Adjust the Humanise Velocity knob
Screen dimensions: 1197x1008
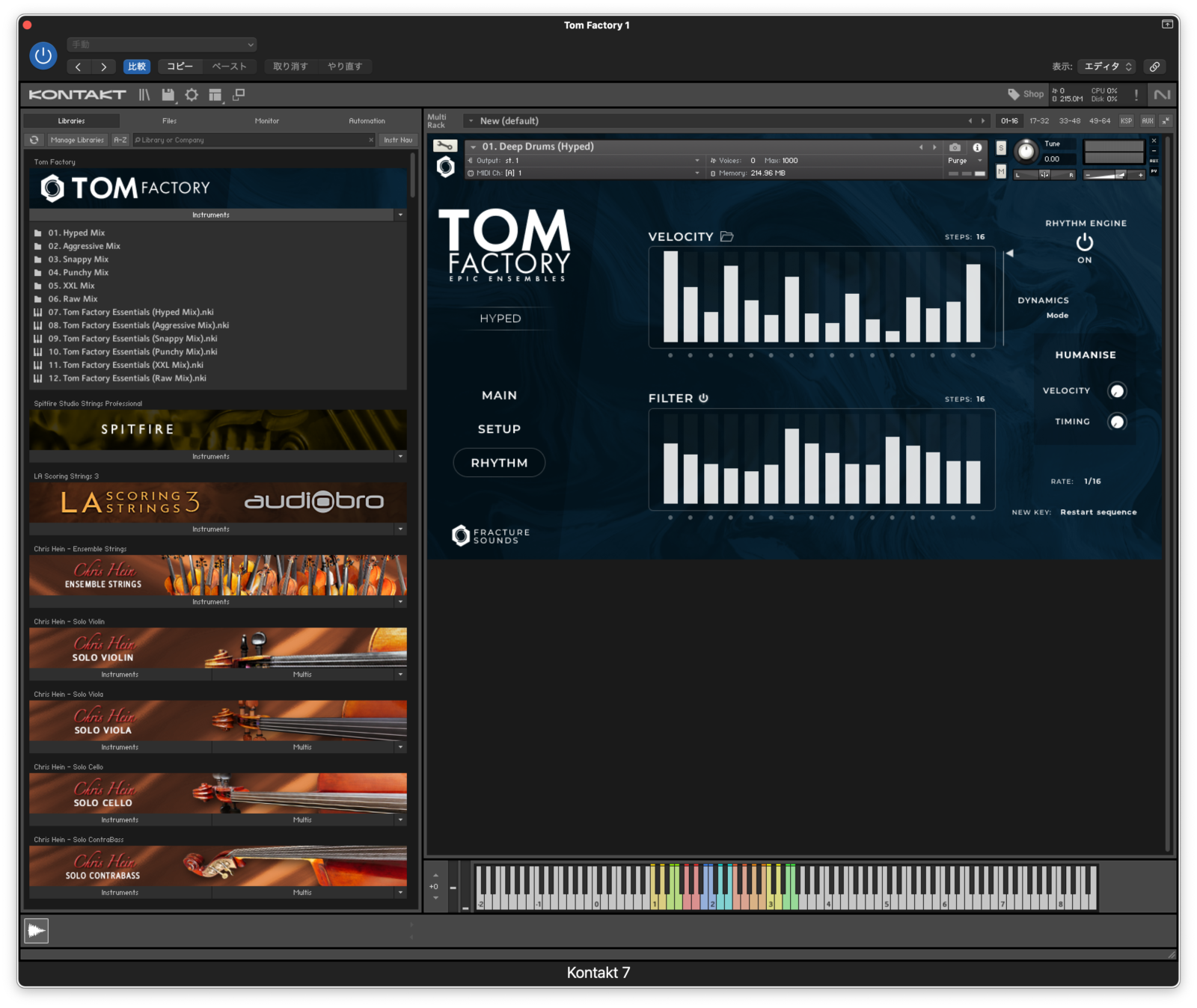(x=1116, y=391)
